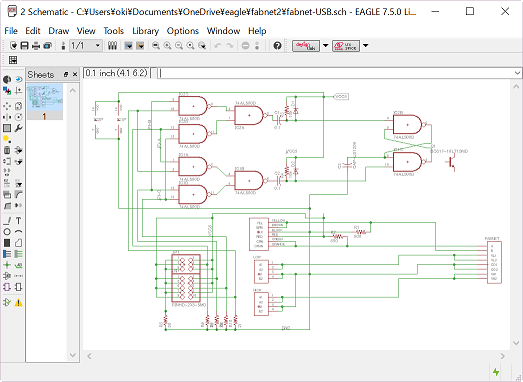Click the Stop command icon
The image size is (523, 382).
tap(245, 46)
